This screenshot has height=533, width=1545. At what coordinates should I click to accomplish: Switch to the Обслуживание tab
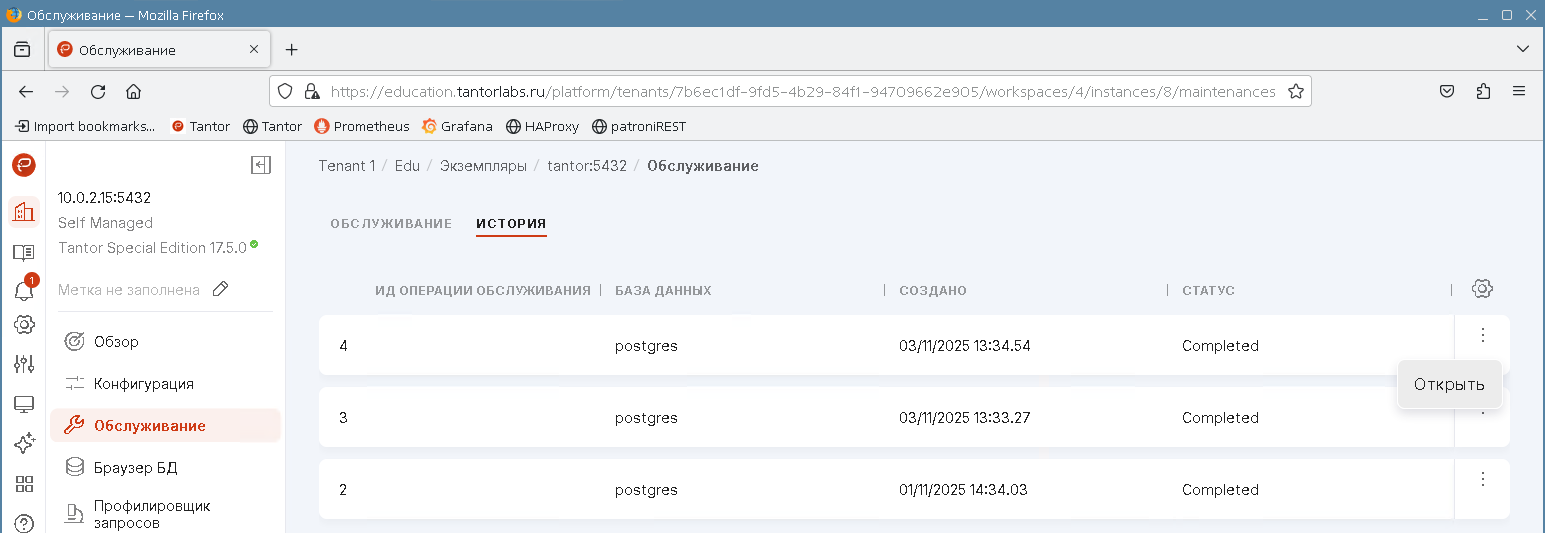391,223
